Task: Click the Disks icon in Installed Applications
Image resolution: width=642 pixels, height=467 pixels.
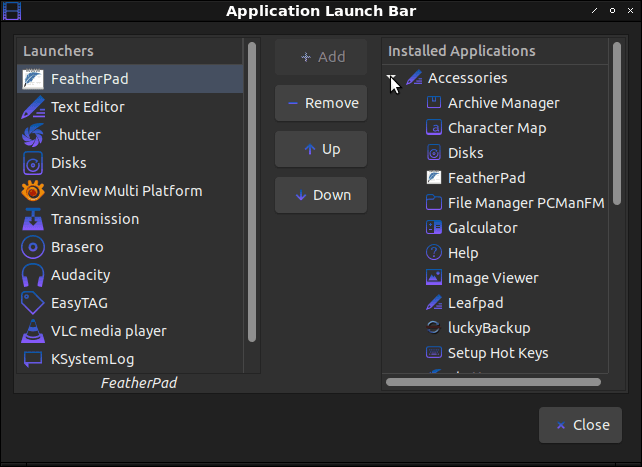Action: pos(434,153)
